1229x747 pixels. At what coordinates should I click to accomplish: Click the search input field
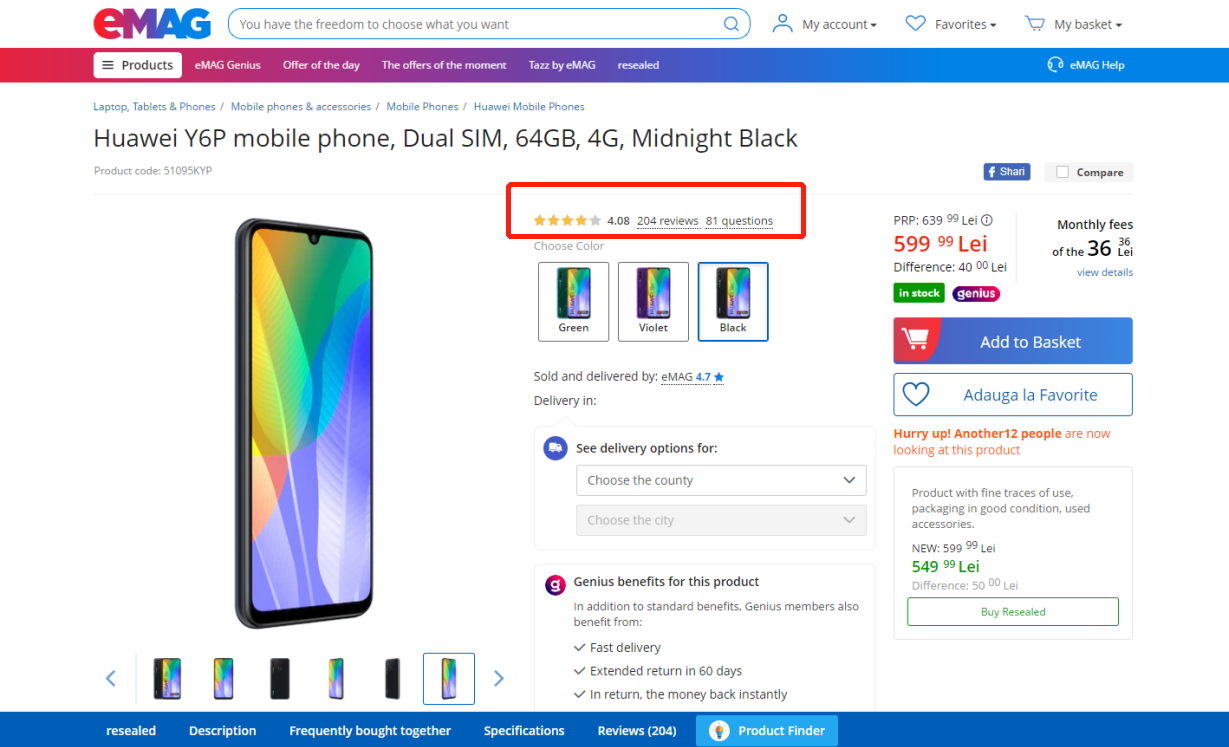478,24
